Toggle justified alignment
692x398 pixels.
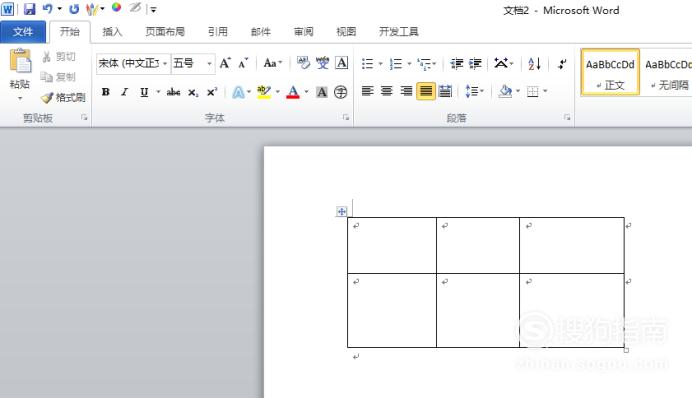click(x=426, y=91)
